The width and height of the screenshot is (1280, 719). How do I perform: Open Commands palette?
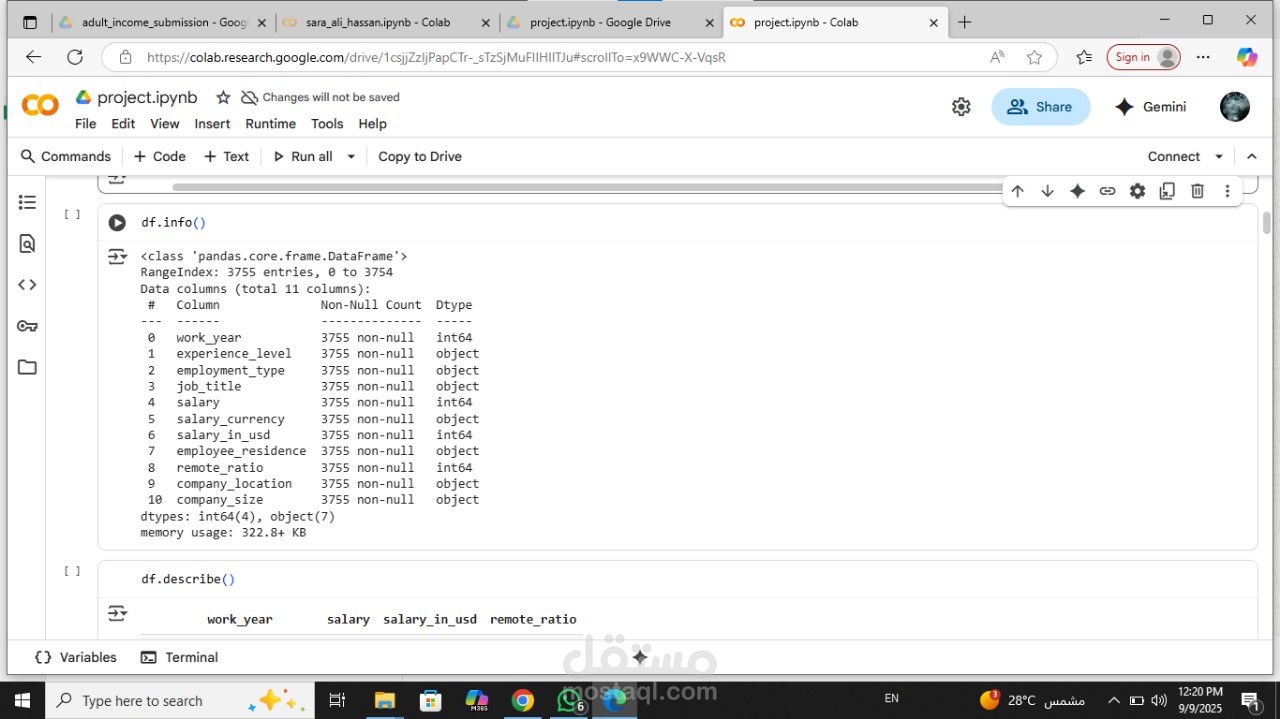click(x=66, y=157)
